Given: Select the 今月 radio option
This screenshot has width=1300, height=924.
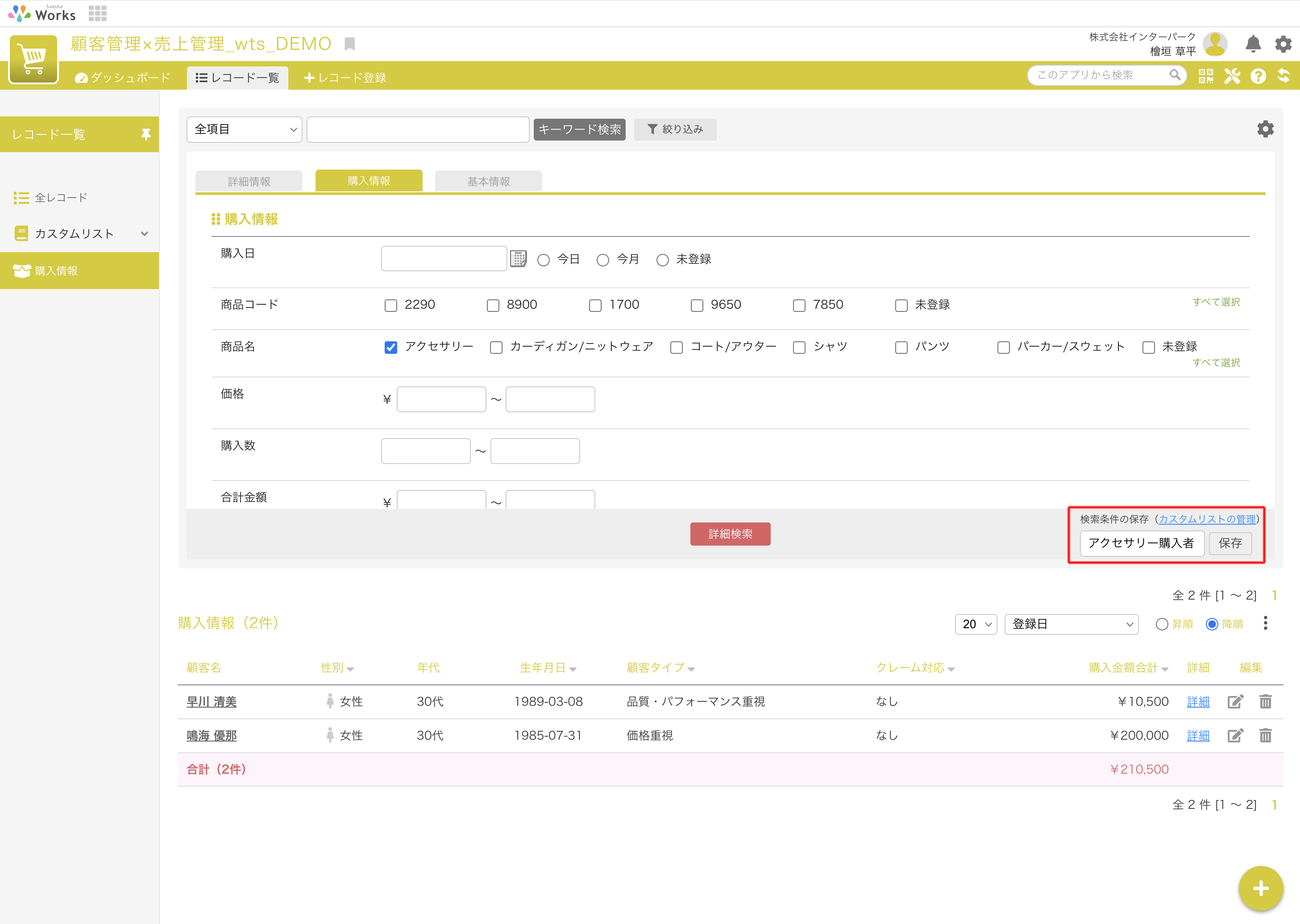Looking at the screenshot, I should click(x=603, y=260).
